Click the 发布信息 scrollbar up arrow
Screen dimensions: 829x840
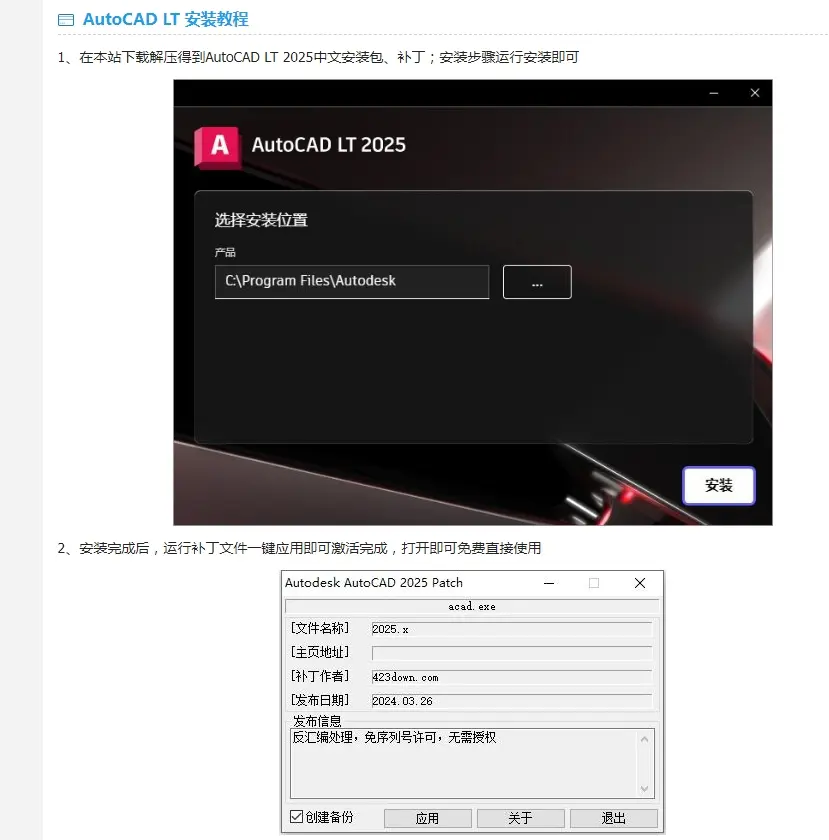click(x=645, y=739)
